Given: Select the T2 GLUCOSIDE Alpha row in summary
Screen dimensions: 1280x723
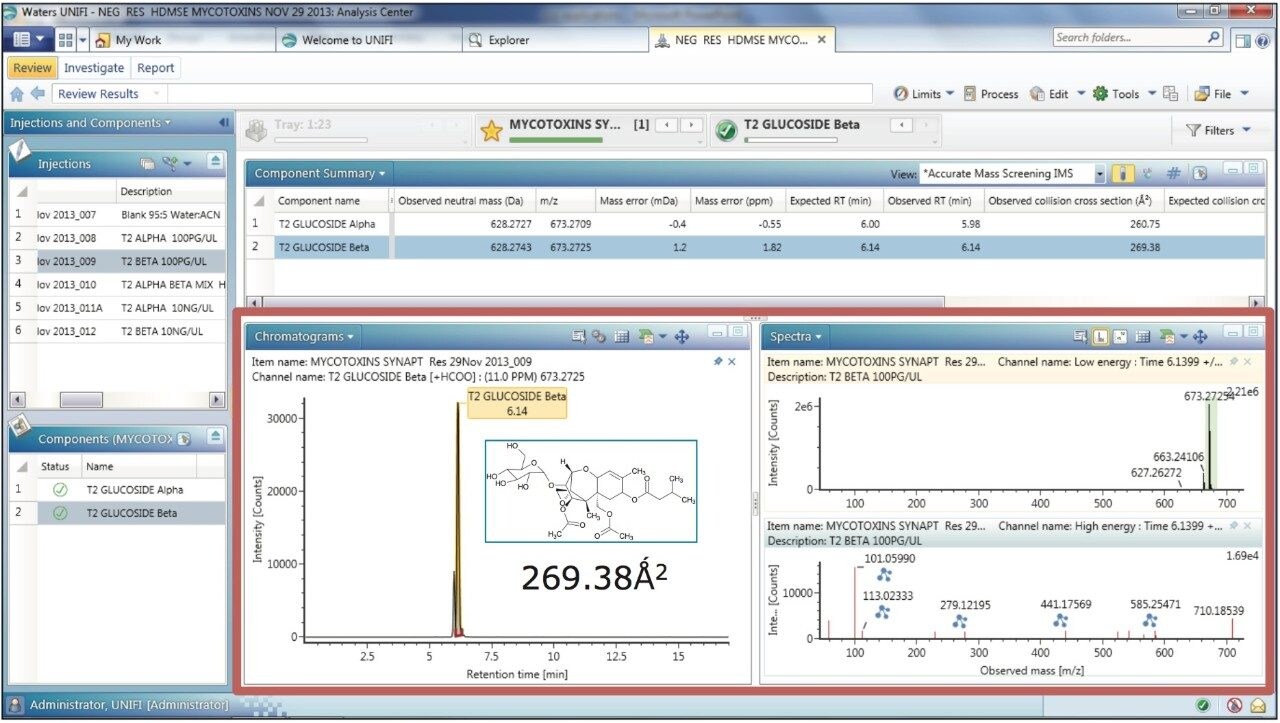Looking at the screenshot, I should pyautogui.click(x=326, y=224).
